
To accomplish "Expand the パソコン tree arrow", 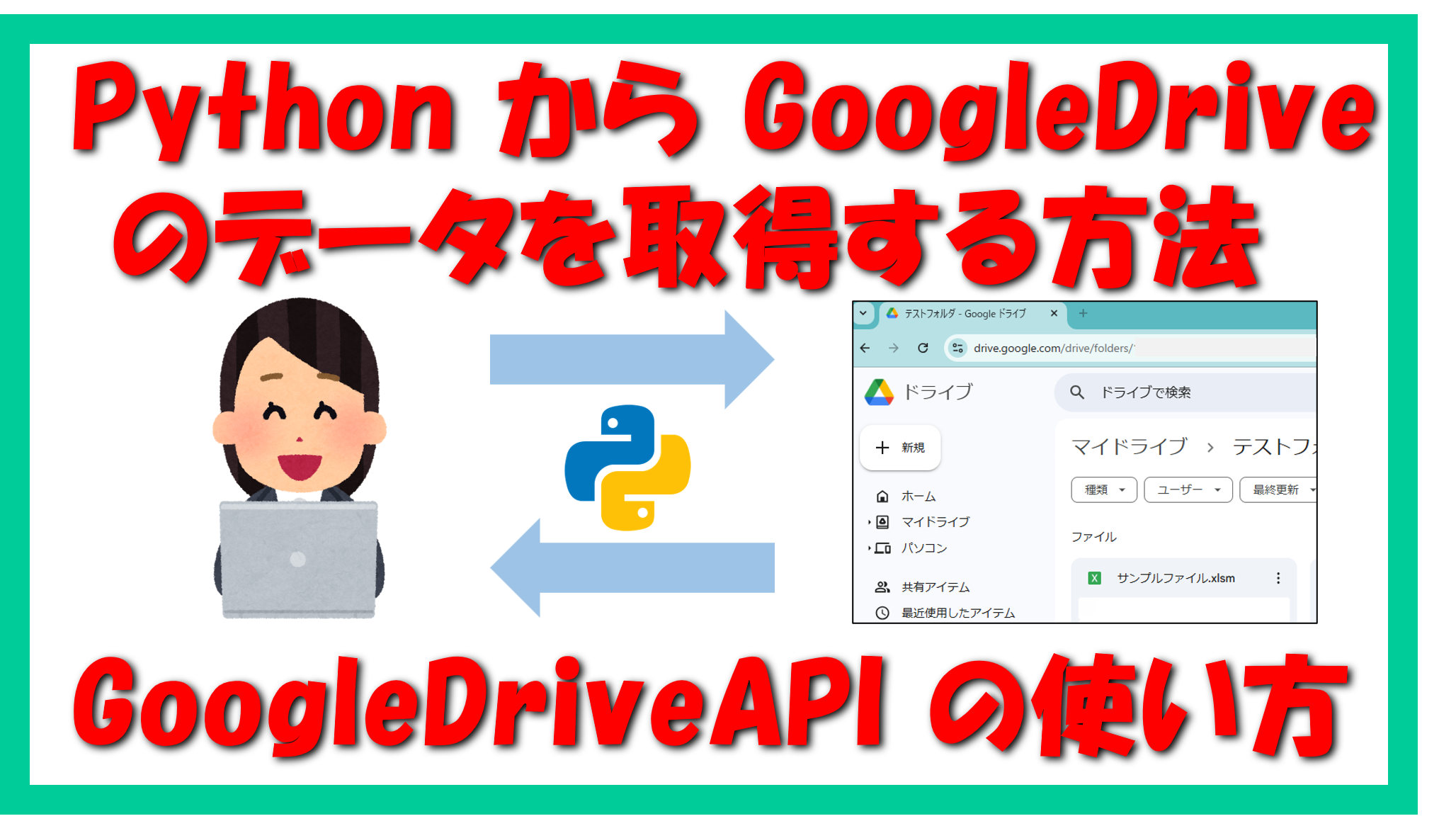I will 869,548.
